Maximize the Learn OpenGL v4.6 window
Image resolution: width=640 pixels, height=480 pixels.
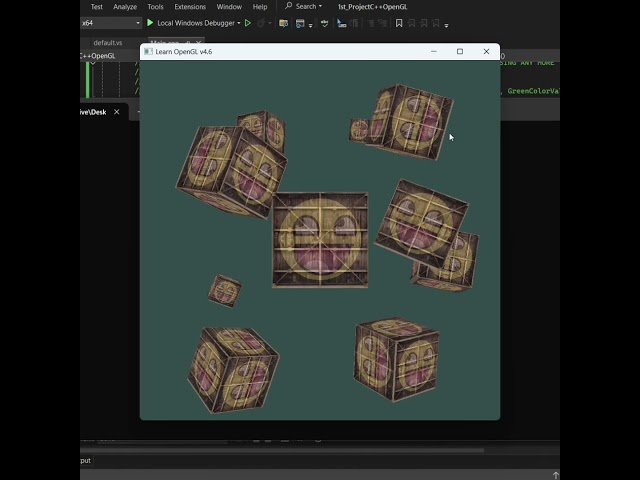point(460,51)
